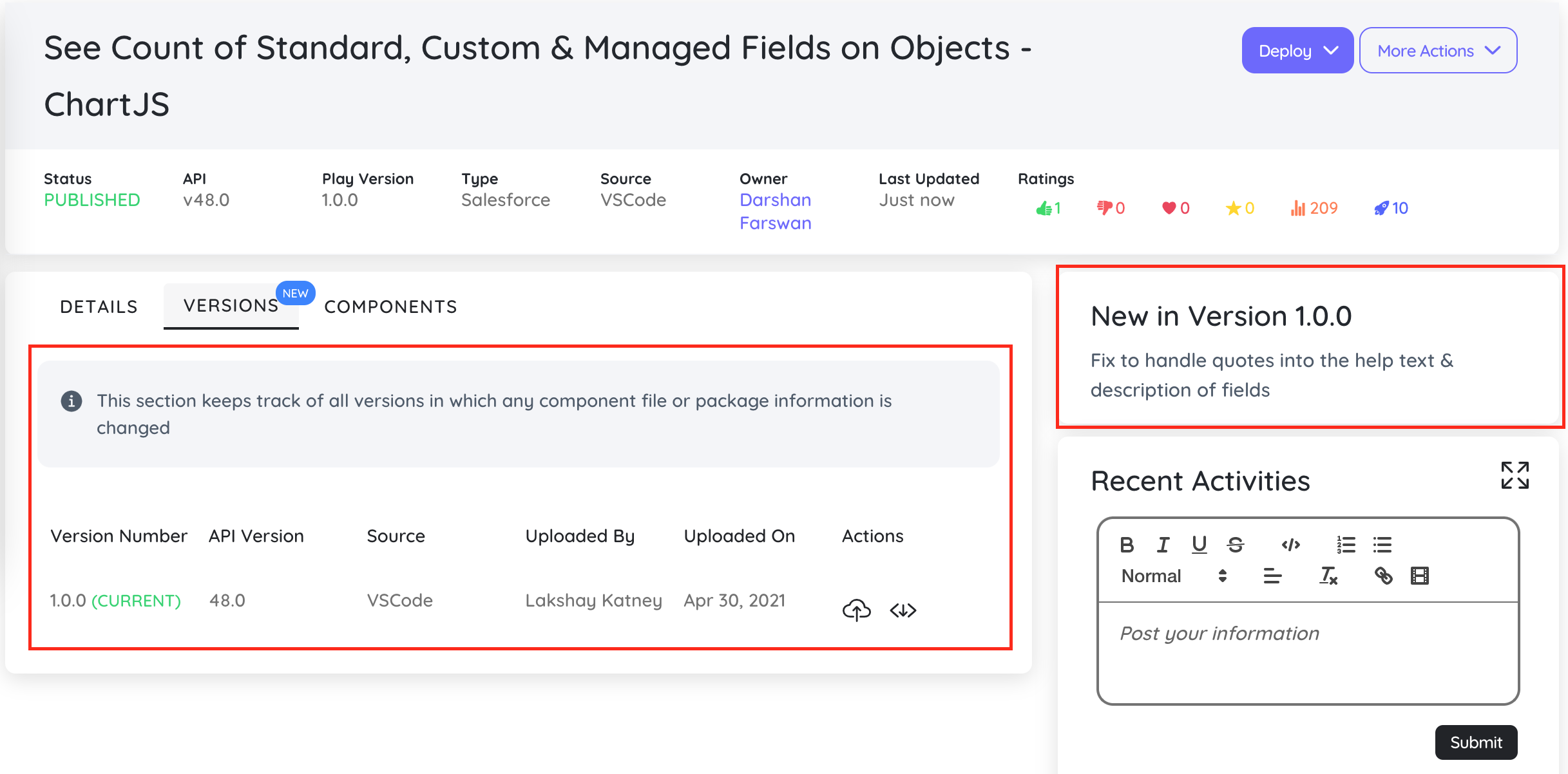Click the PUBLISHED status value
The image size is (1568, 774).
[x=92, y=200]
